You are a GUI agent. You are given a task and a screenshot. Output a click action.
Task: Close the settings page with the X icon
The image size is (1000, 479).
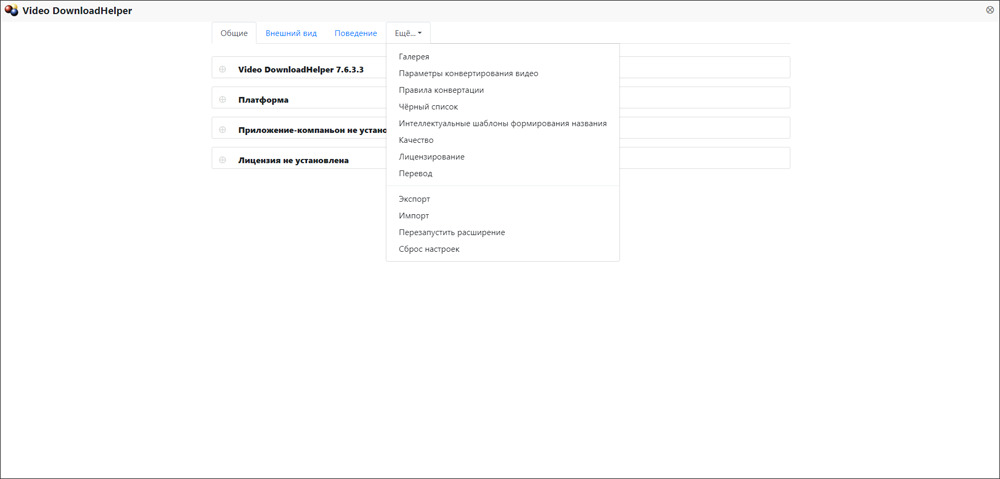coord(989,10)
